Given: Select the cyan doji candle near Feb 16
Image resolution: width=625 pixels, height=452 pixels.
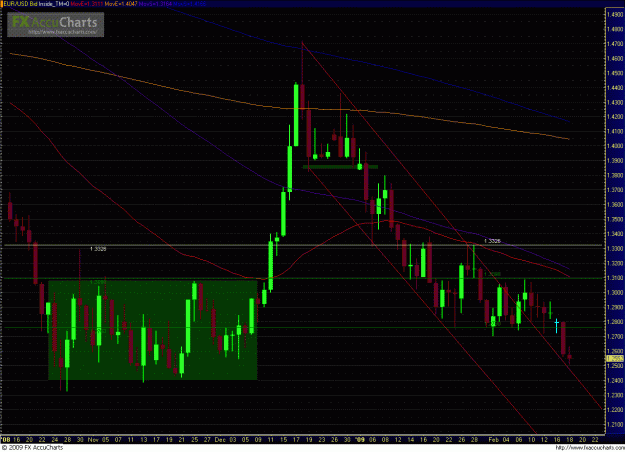Looking at the screenshot, I should (557, 326).
